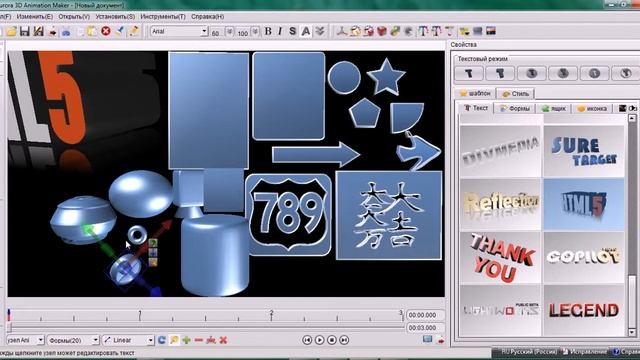Click the save floppy disk icon

tap(24, 31)
